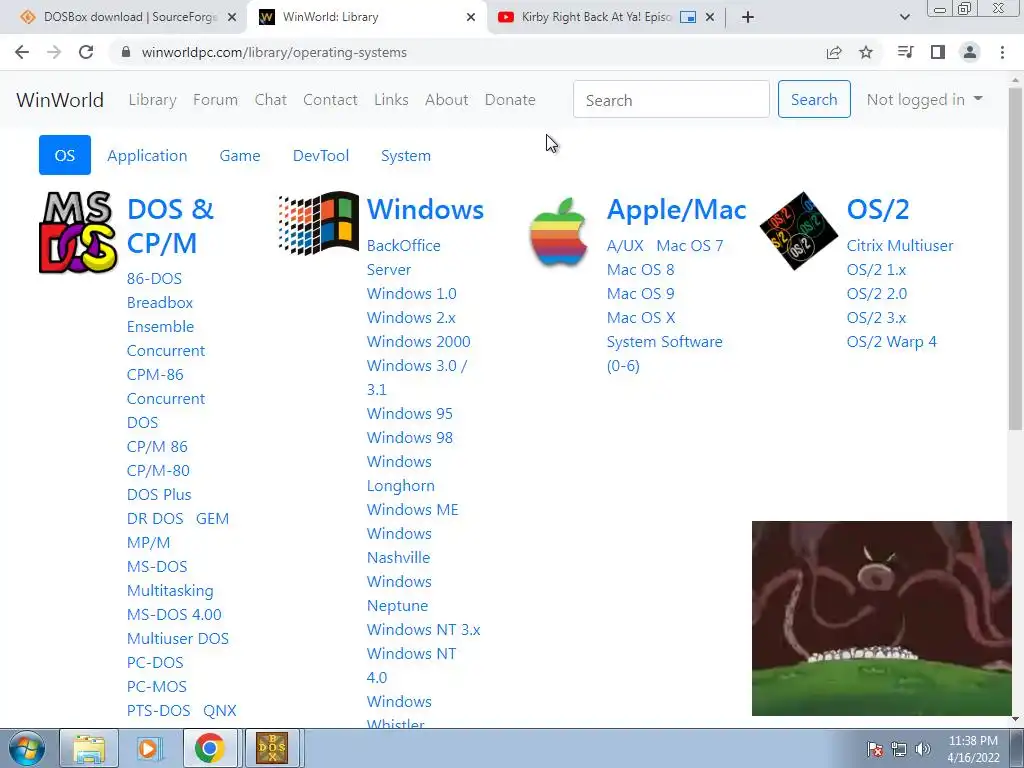The image size is (1024, 768).
Task: Click the address bar URL
Action: click(274, 52)
